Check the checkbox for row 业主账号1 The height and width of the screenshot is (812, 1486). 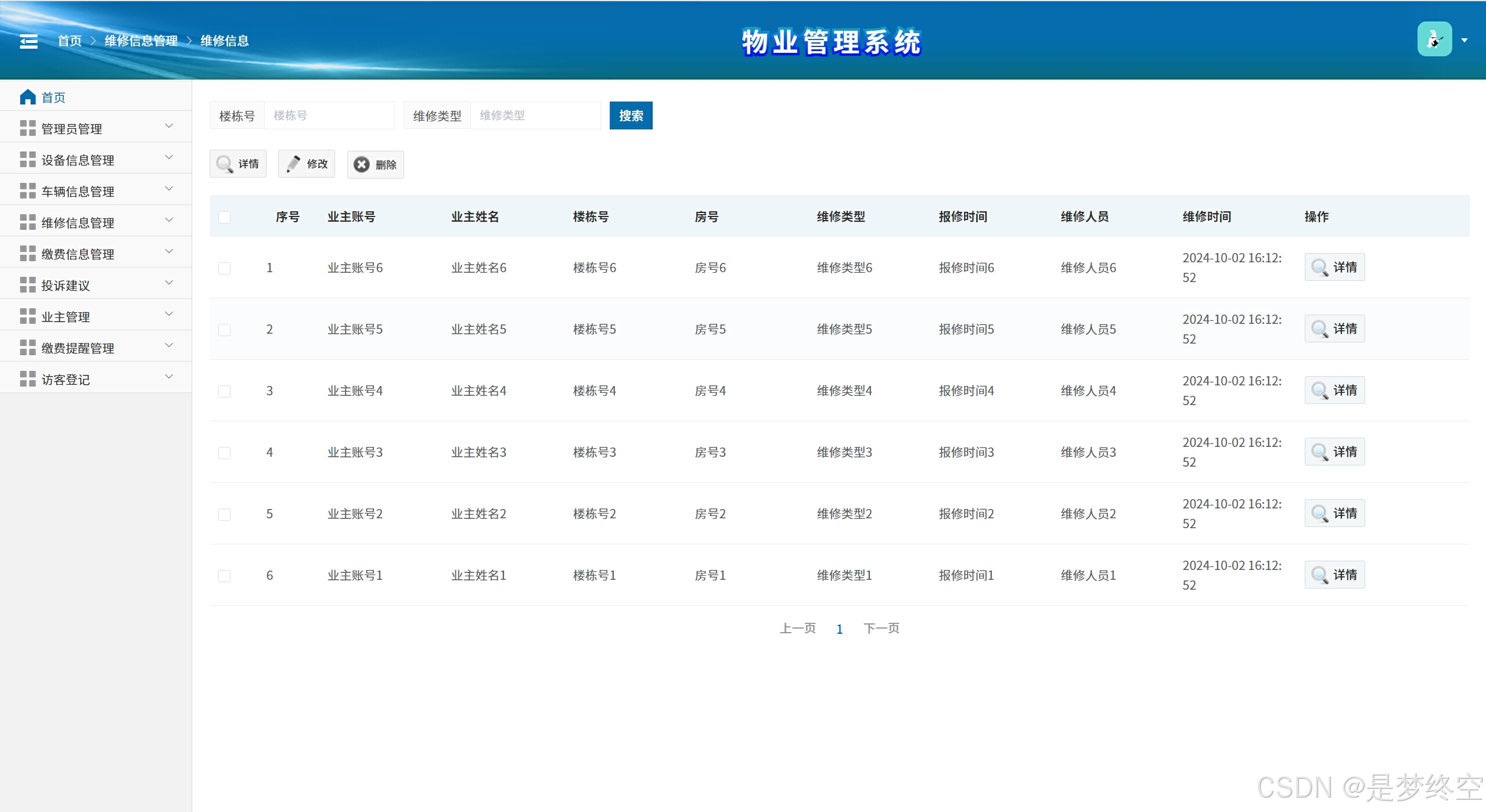(x=225, y=576)
